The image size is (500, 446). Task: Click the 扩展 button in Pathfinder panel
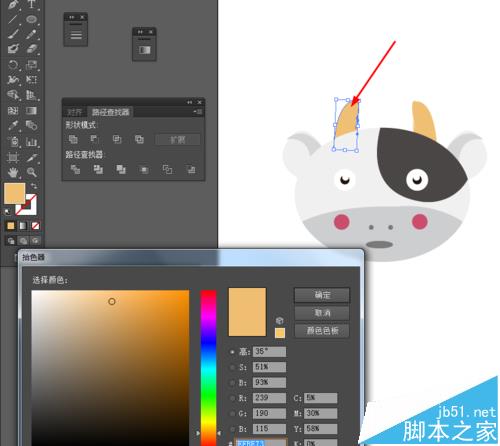coord(178,139)
